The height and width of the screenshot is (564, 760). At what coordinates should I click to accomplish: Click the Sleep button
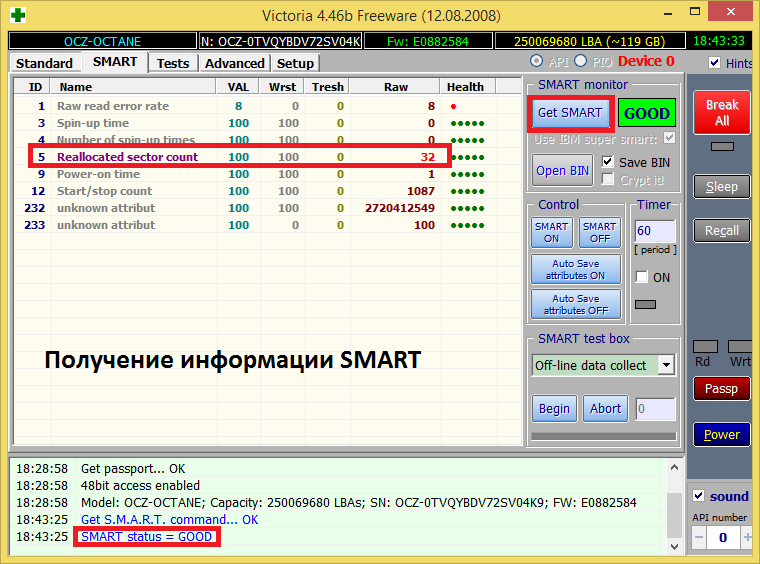pyautogui.click(x=722, y=187)
